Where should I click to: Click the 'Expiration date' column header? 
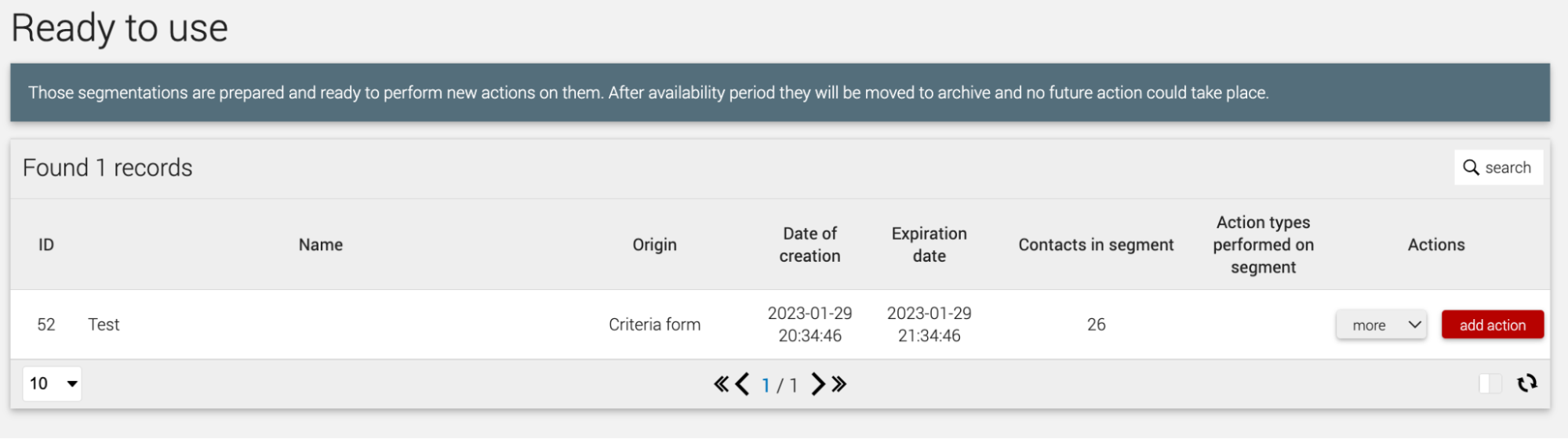pos(929,245)
